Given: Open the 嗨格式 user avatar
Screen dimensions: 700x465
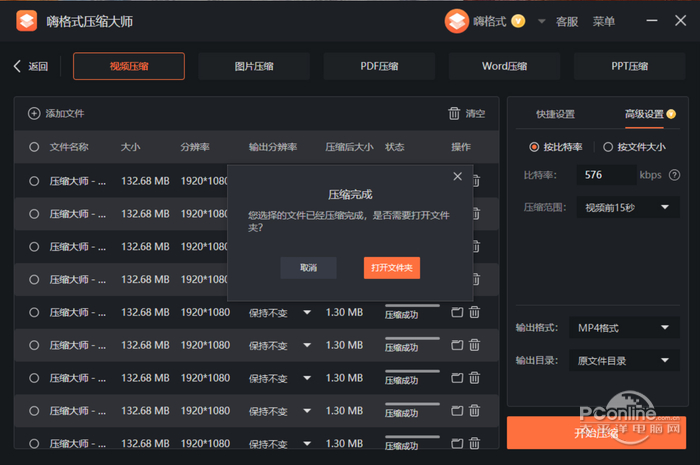Looking at the screenshot, I should [456, 21].
